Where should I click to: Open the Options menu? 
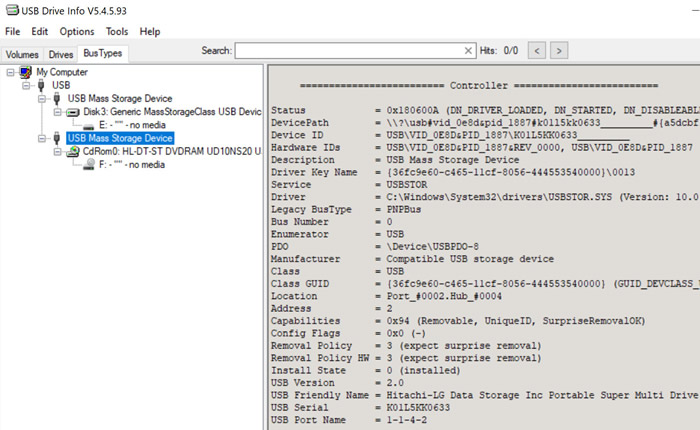pyautogui.click(x=77, y=31)
